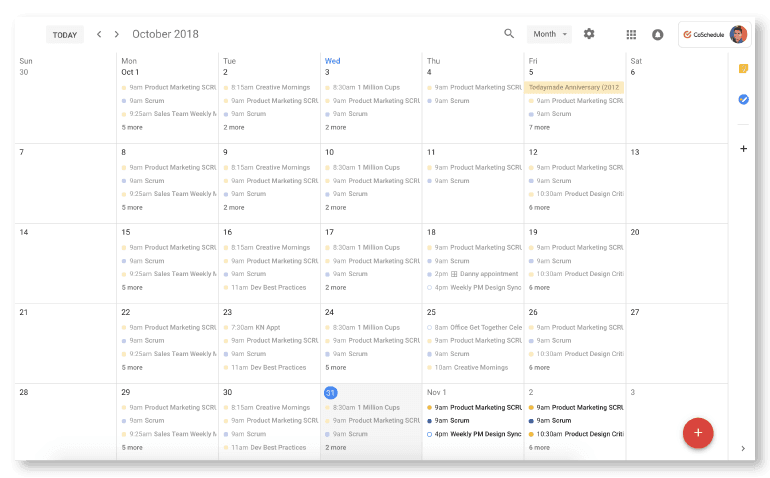The height and width of the screenshot is (478, 770).
Task: Select the highlighted date 31
Action: click(x=330, y=393)
